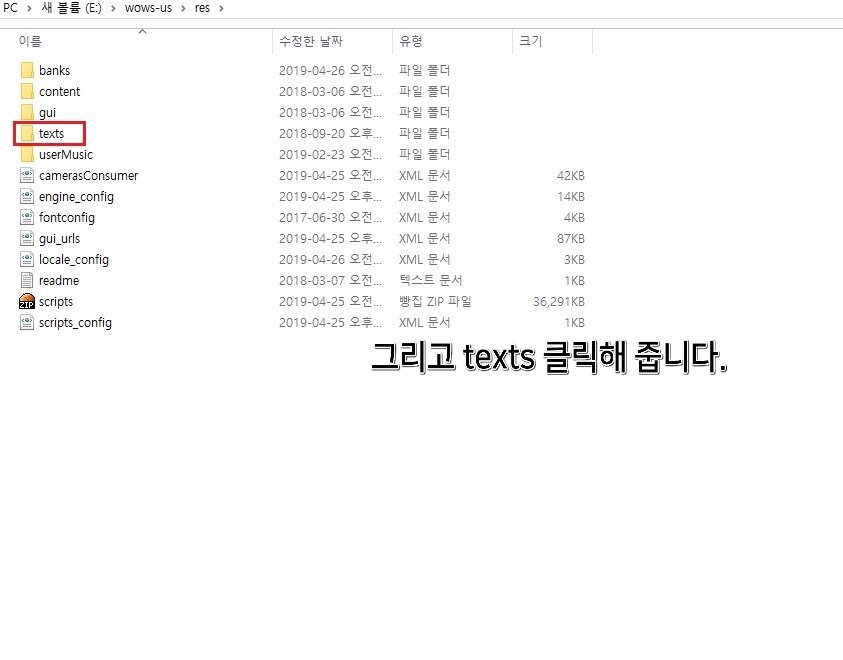Click the 2019-04-26 date of banks
843x660 pixels.
330,70
